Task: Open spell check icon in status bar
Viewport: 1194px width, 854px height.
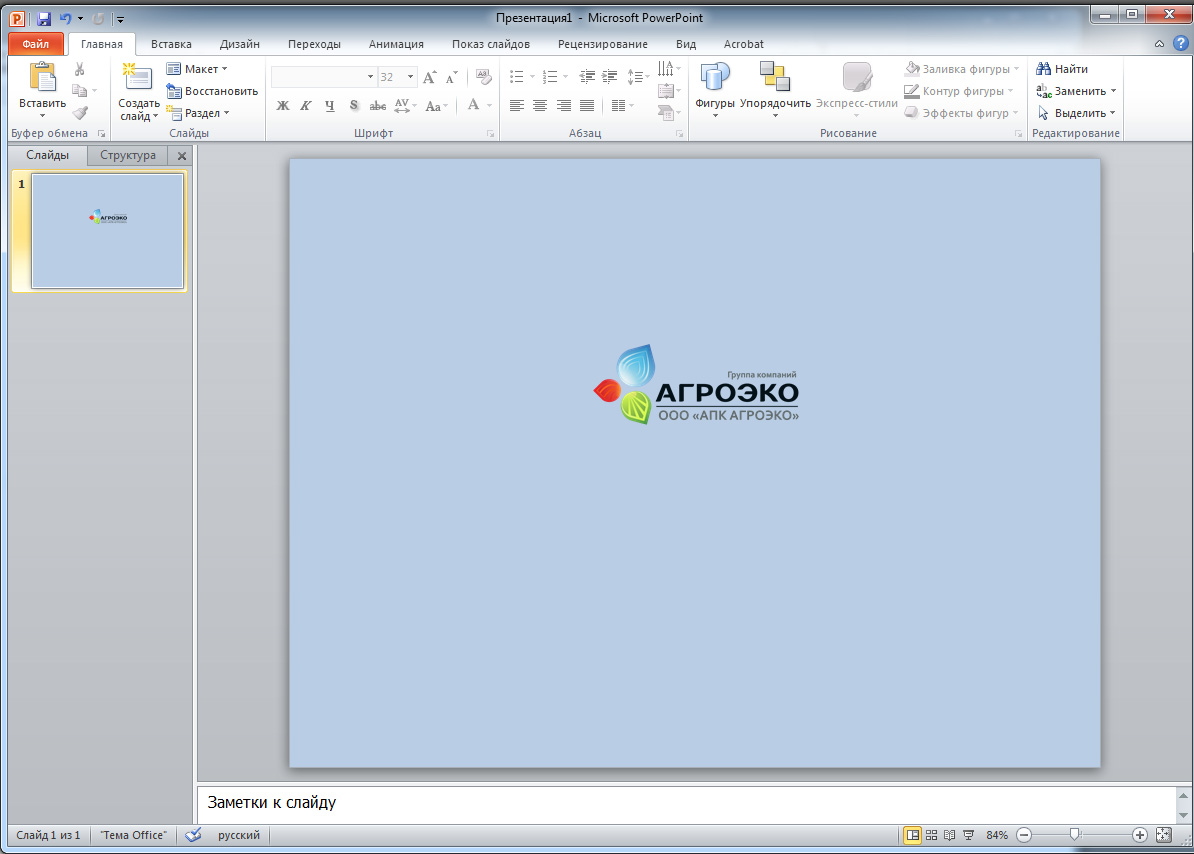Action: pos(193,835)
